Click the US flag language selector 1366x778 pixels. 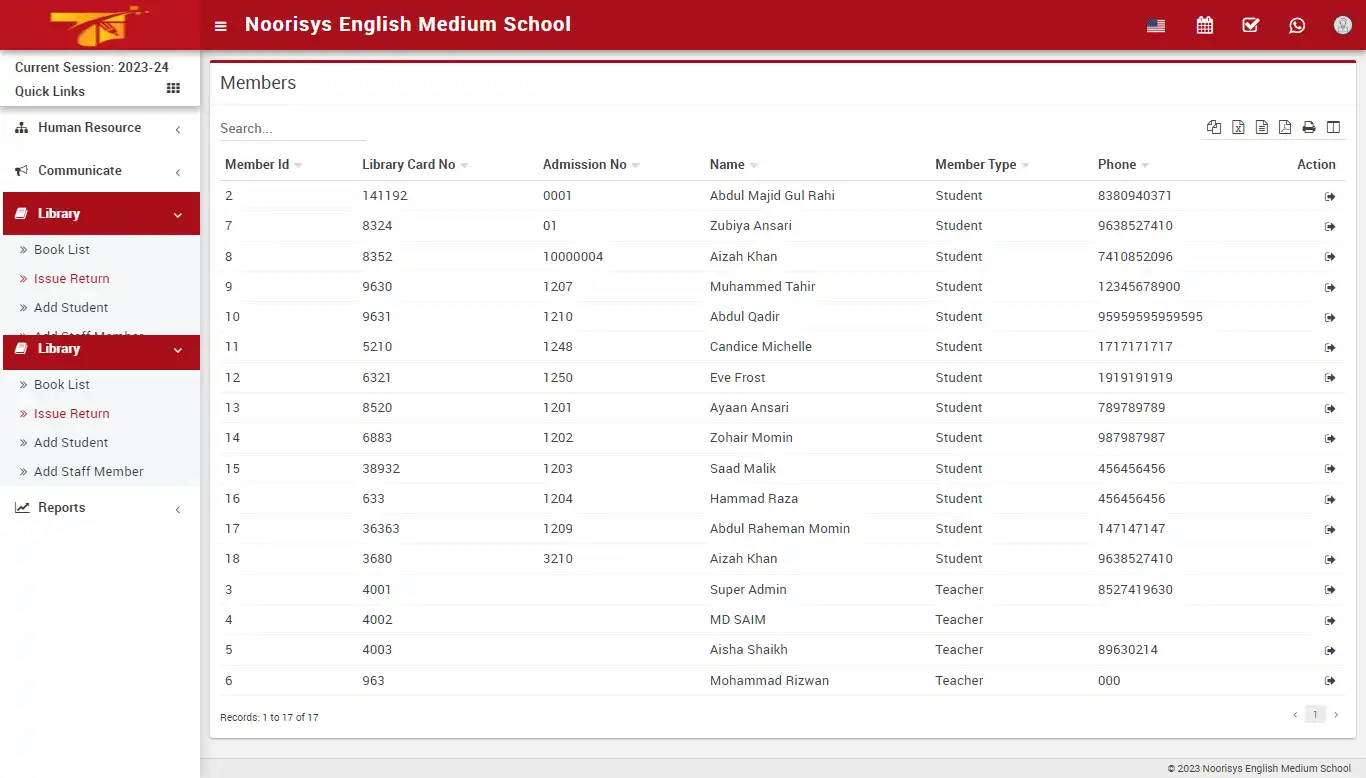pyautogui.click(x=1156, y=25)
